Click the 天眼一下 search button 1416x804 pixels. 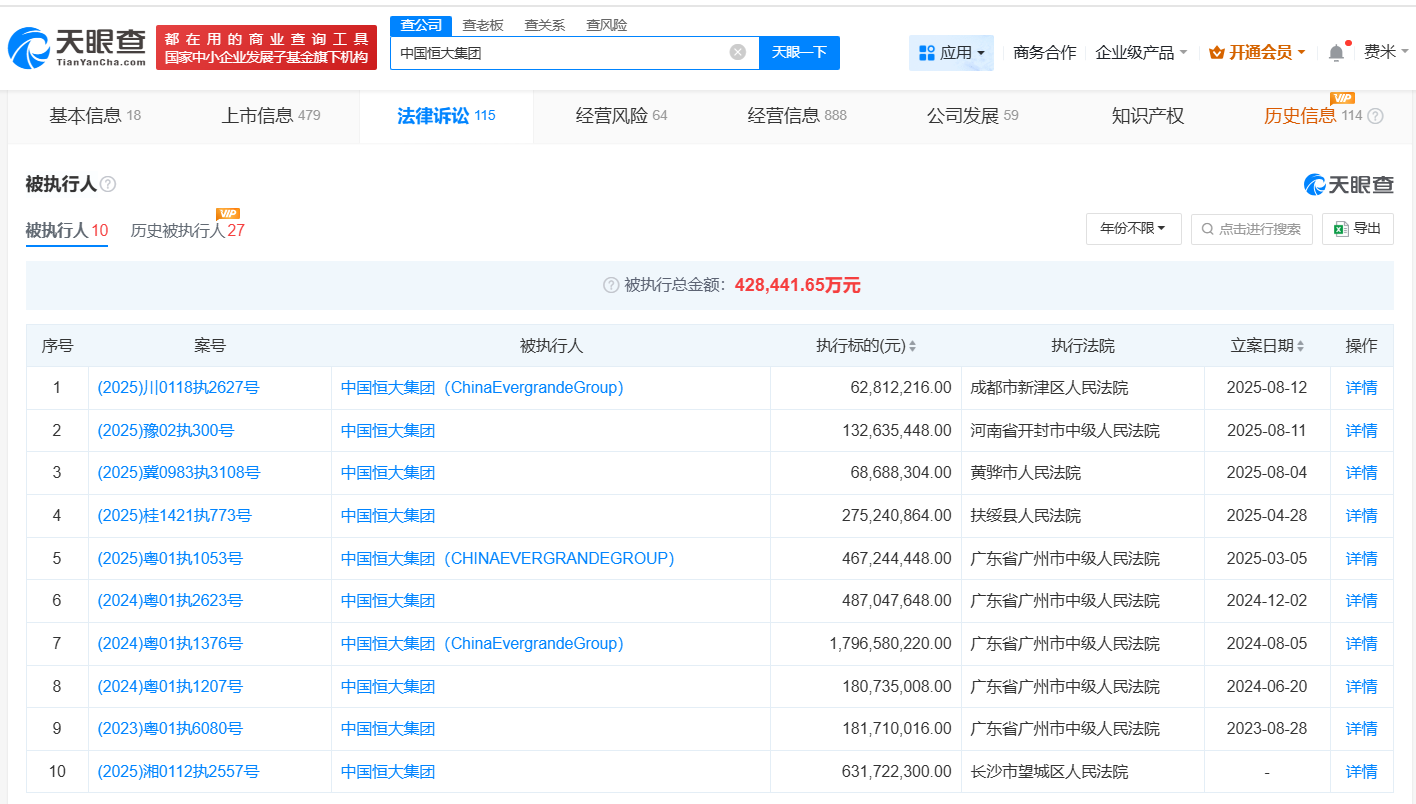pos(799,52)
